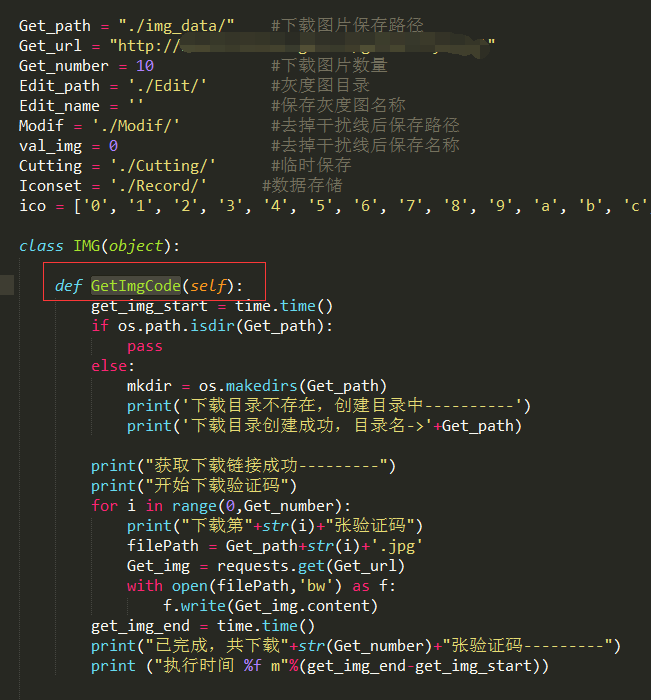
Task: Click the highlighted GetImgCode method name
Action: click(x=136, y=286)
